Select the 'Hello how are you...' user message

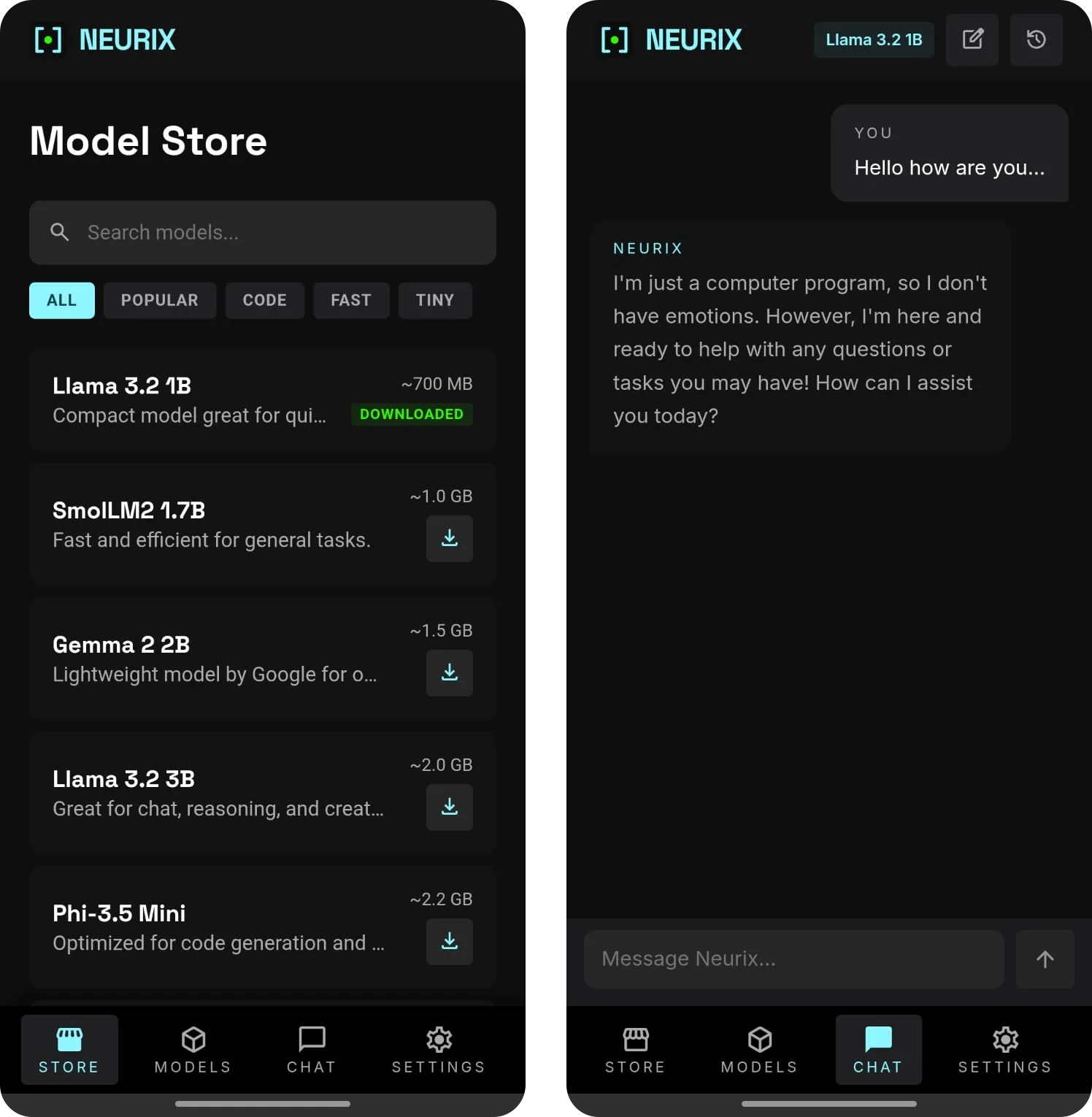[950, 153]
